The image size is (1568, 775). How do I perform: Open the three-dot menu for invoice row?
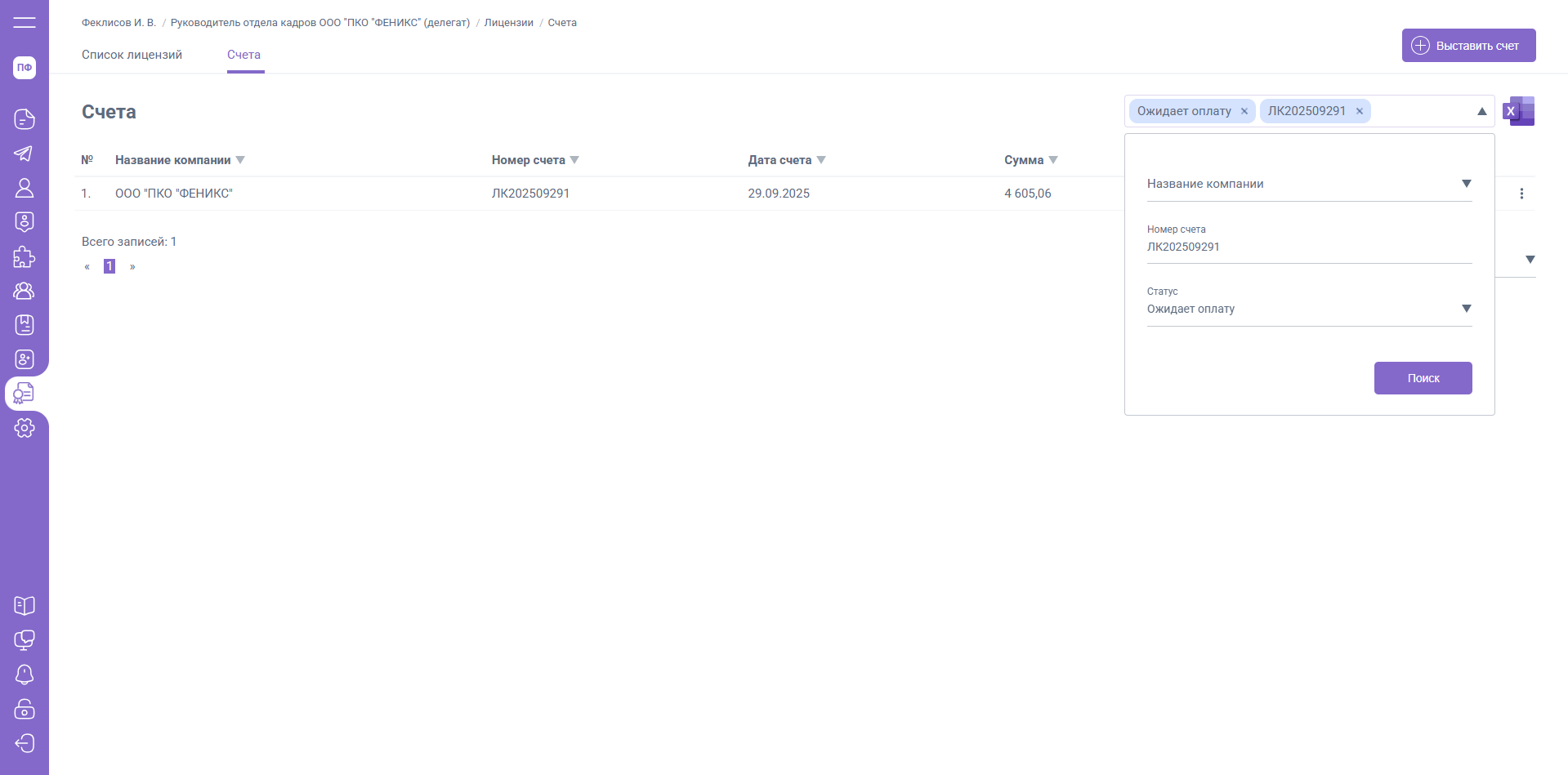(x=1521, y=194)
